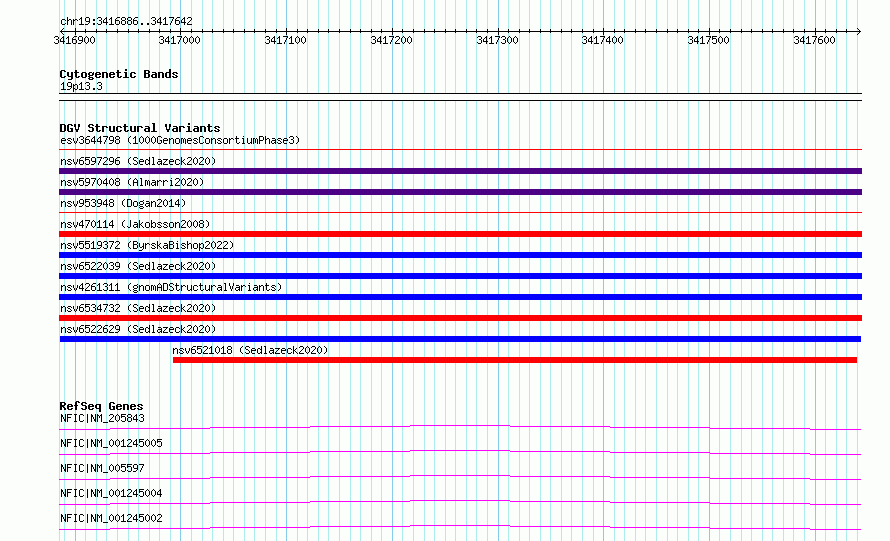Image resolution: width=890 pixels, height=541 pixels.
Task: Open variant esv3644798 (1000GenomesConsortiumPhase3) label
Action: tap(180, 140)
